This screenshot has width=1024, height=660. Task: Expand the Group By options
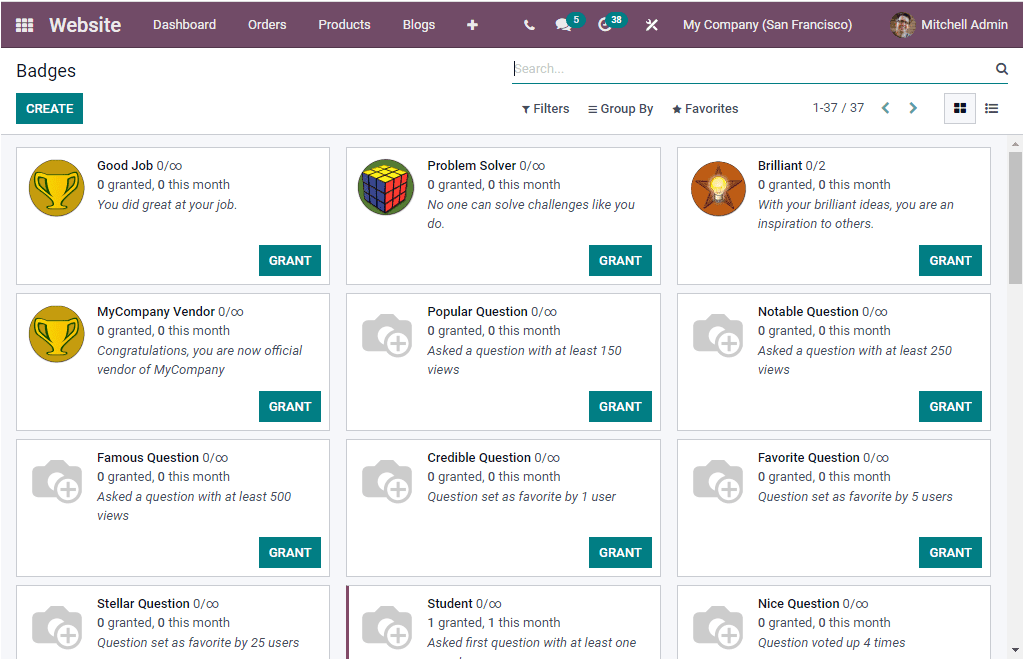[x=620, y=108]
